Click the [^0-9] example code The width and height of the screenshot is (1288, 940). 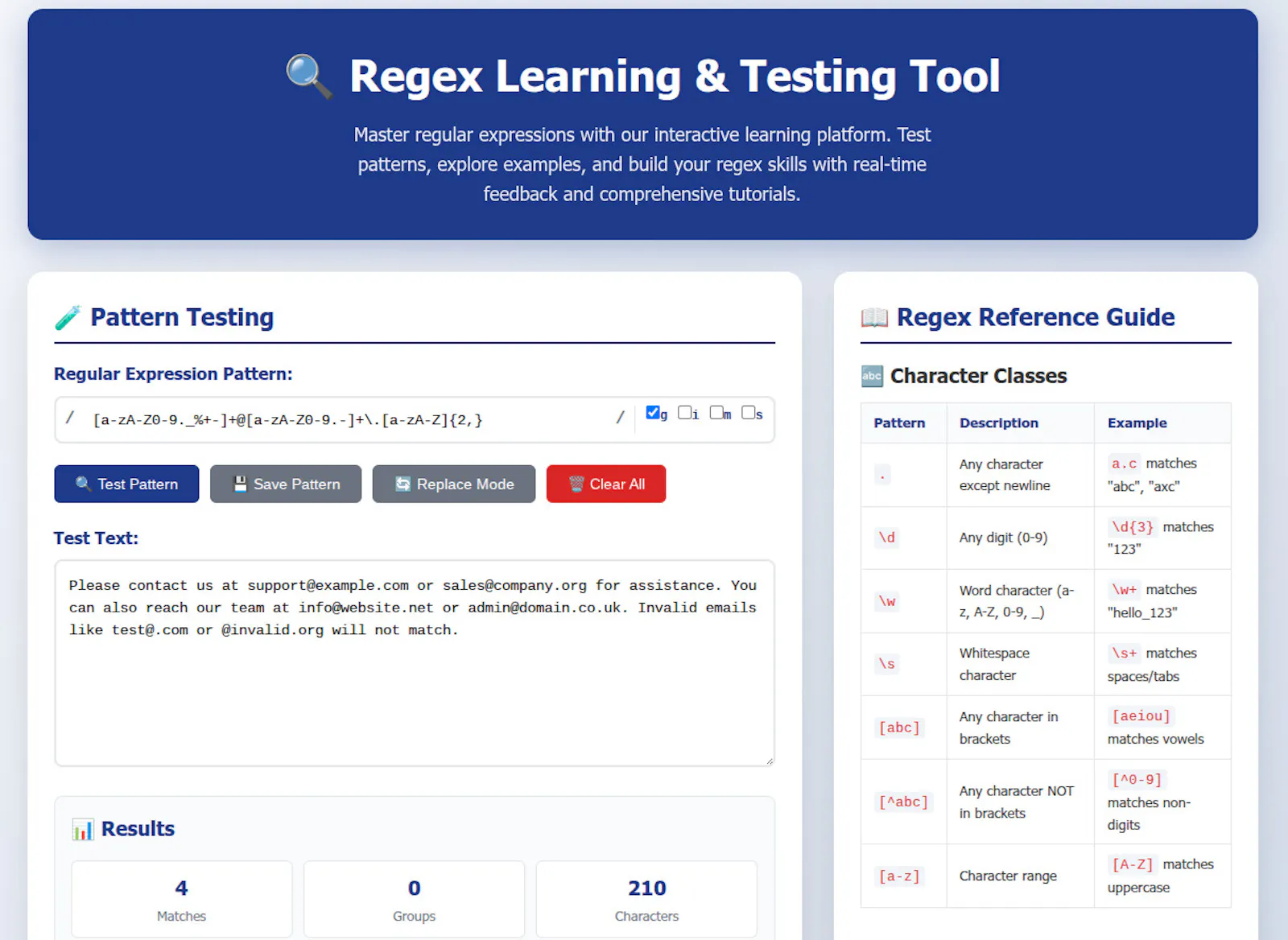1137,780
